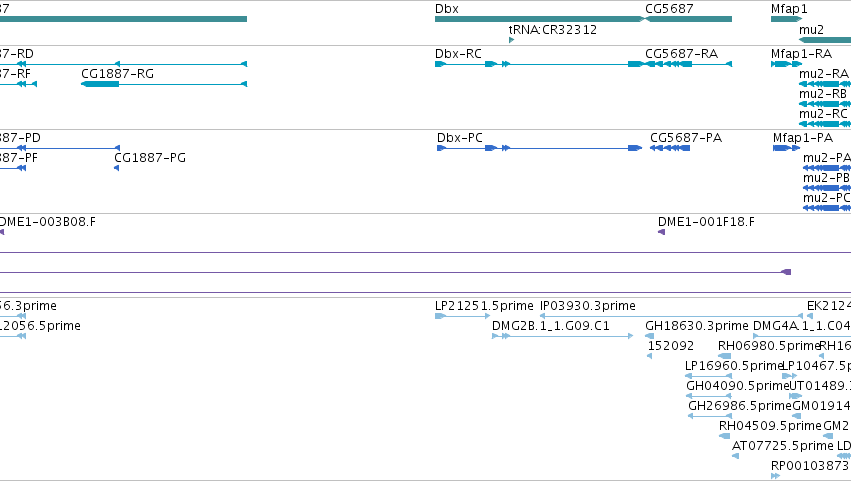This screenshot has width=851, height=481.
Task: Select mu2-PC protein label
Action: (x=826, y=198)
